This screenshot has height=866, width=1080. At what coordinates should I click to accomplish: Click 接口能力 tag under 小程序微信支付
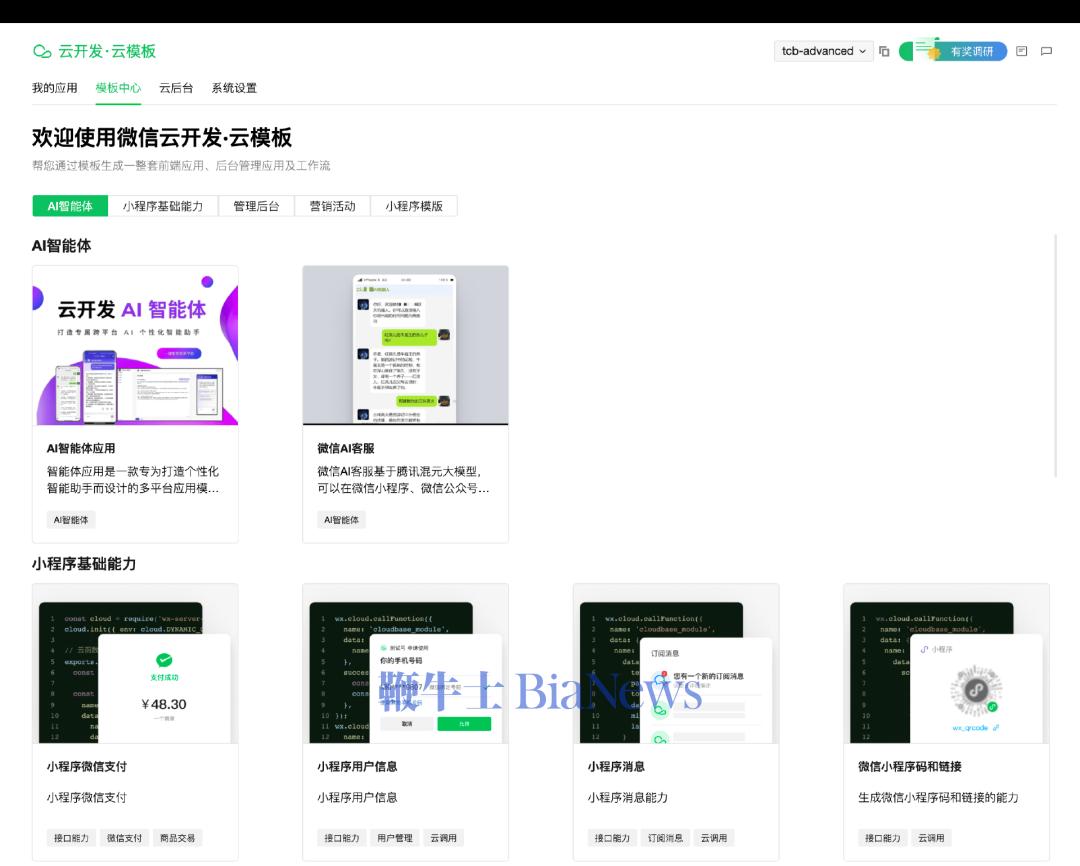(x=71, y=838)
